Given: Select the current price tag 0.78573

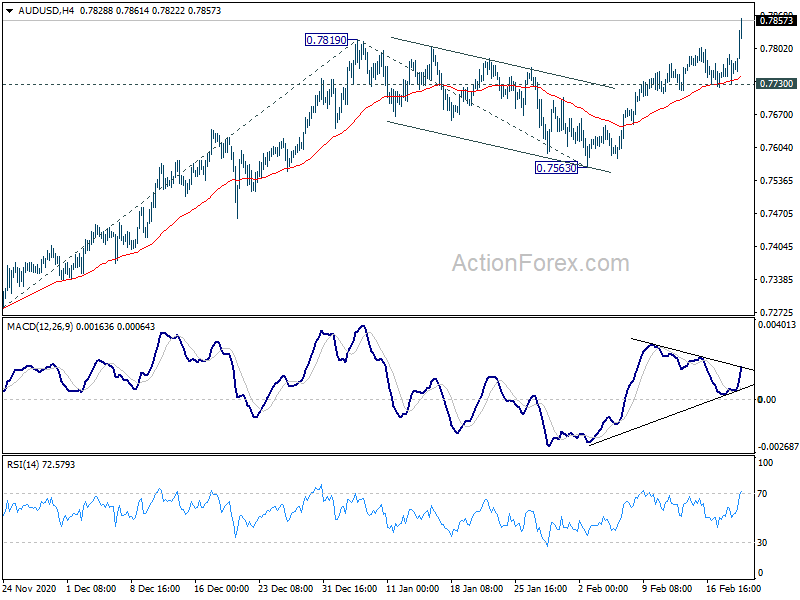Looking at the screenshot, I should [776, 20].
